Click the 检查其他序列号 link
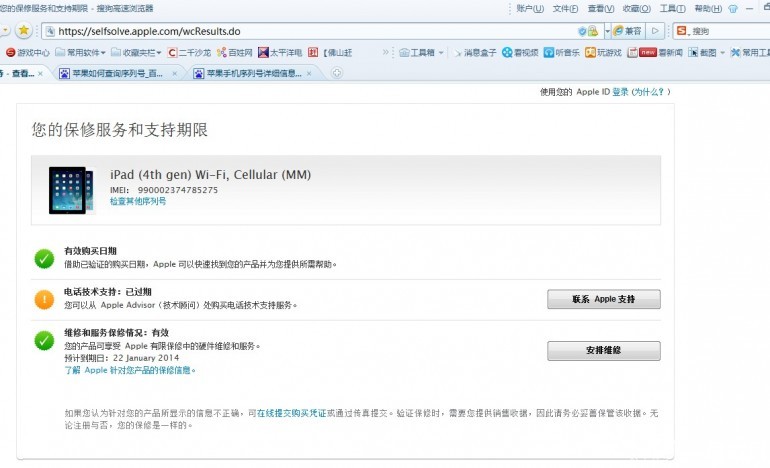The width and height of the screenshot is (770, 468). pyautogui.click(x=138, y=201)
